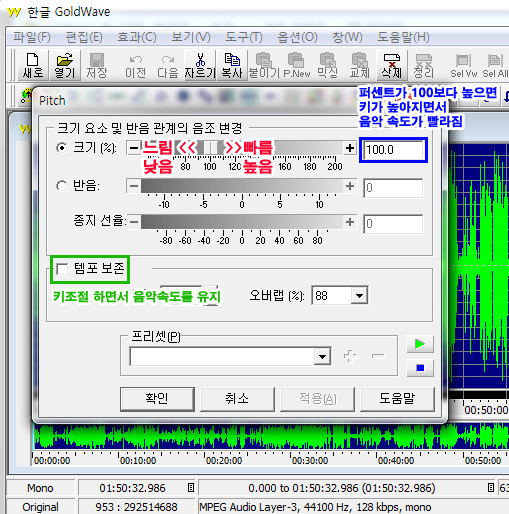
Task: Click the 반음 value input field
Action: pos(393,188)
